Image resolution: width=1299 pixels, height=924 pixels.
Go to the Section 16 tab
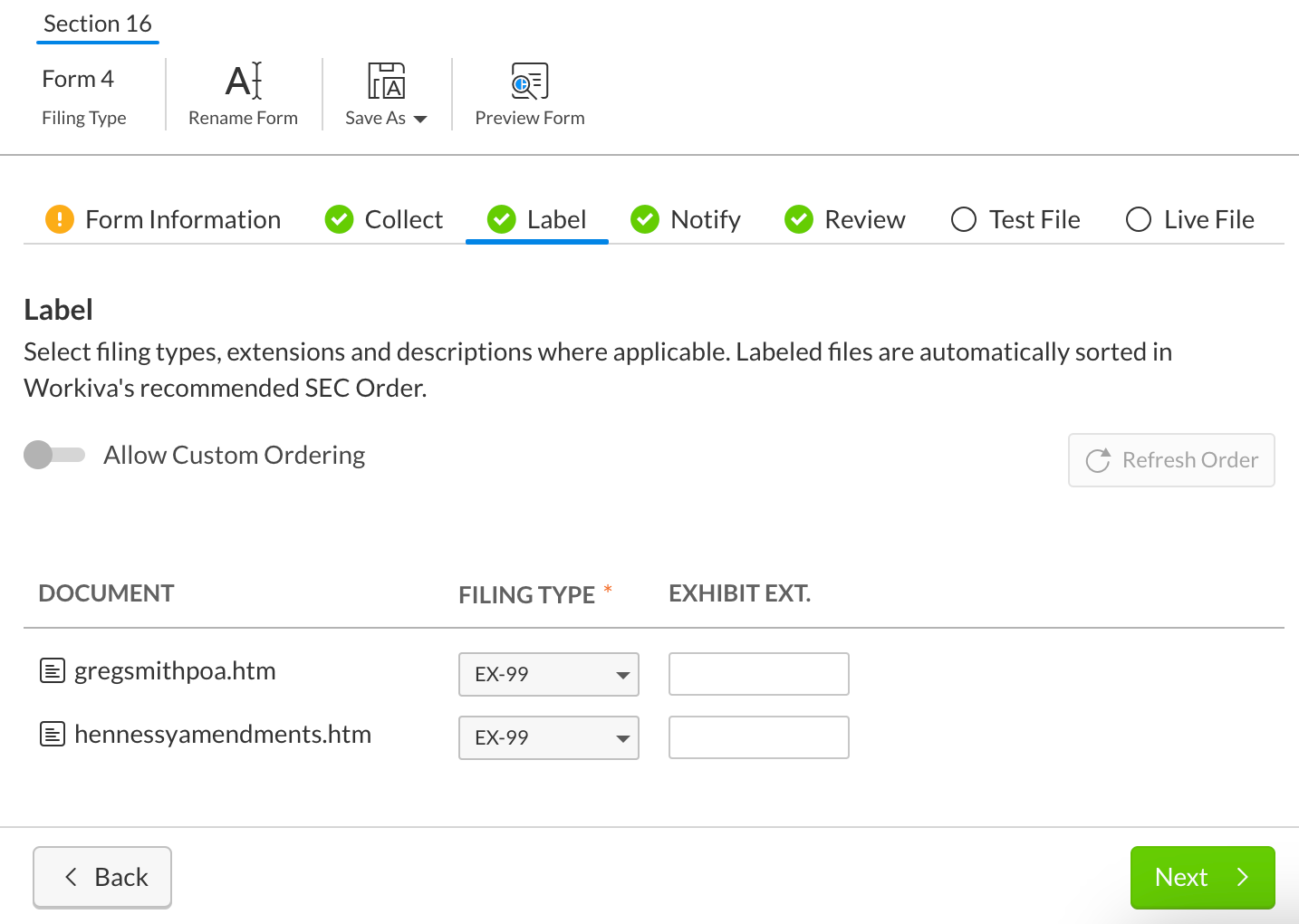coord(98,24)
